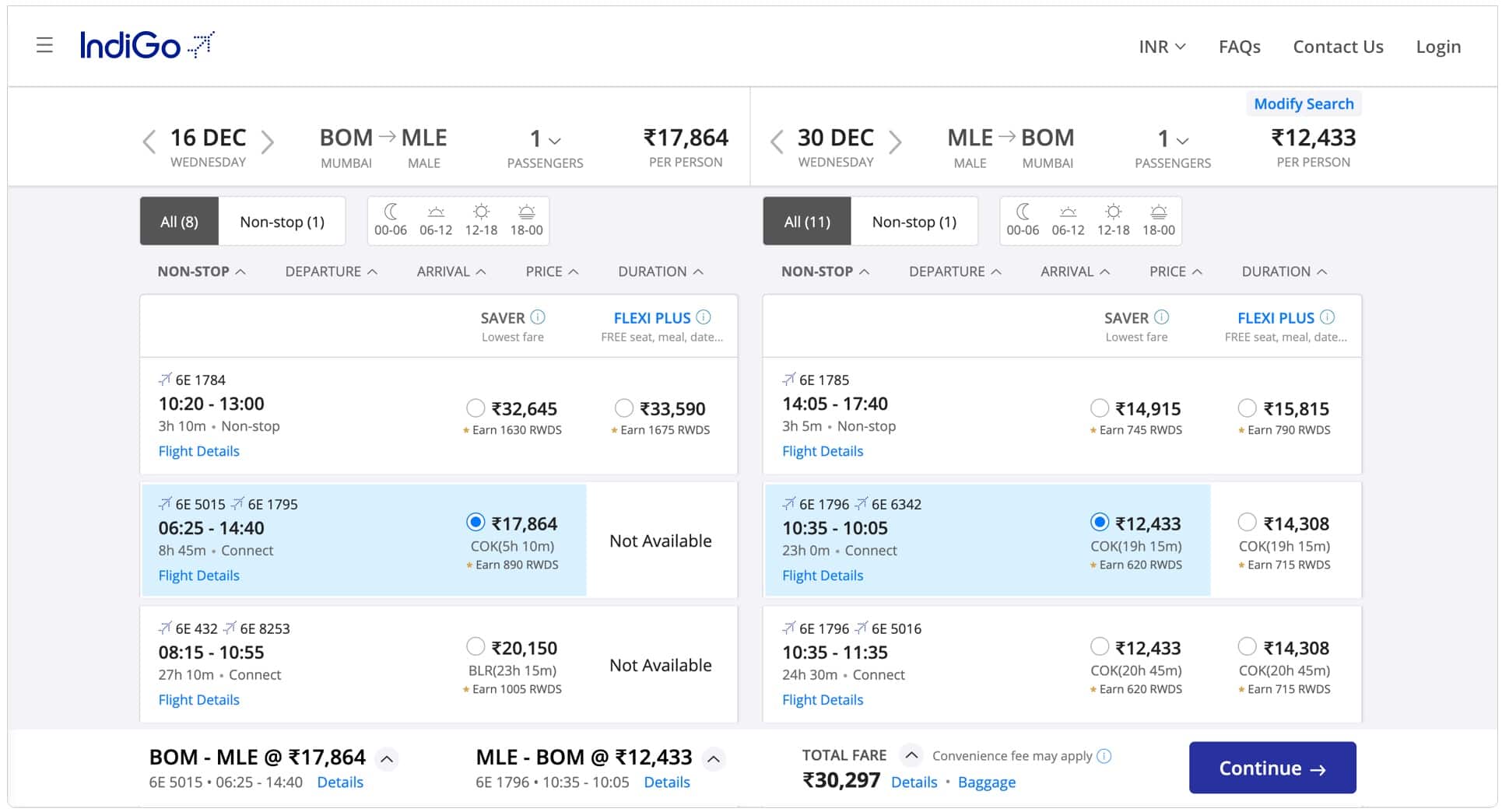The height and width of the screenshot is (812, 1502).
Task: Select ₹15,815 Flexi Plus fare for 6E 1785
Action: (x=1247, y=408)
